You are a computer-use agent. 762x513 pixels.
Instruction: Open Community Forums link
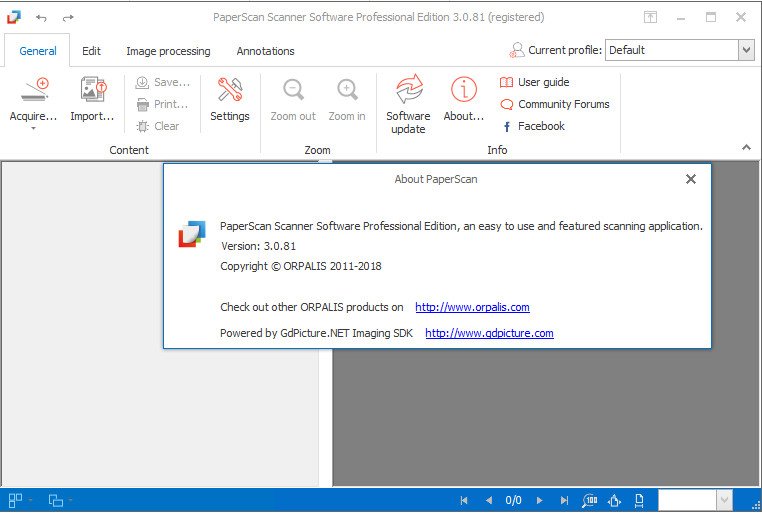point(554,104)
